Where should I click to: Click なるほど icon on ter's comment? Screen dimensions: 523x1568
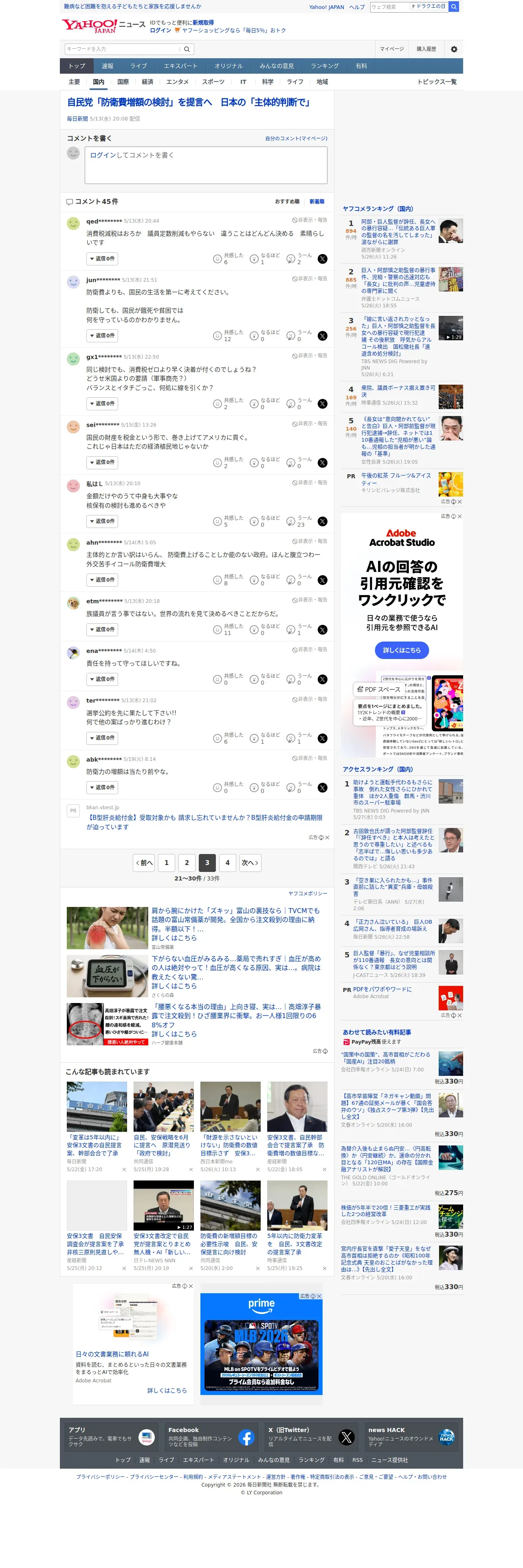(x=254, y=738)
